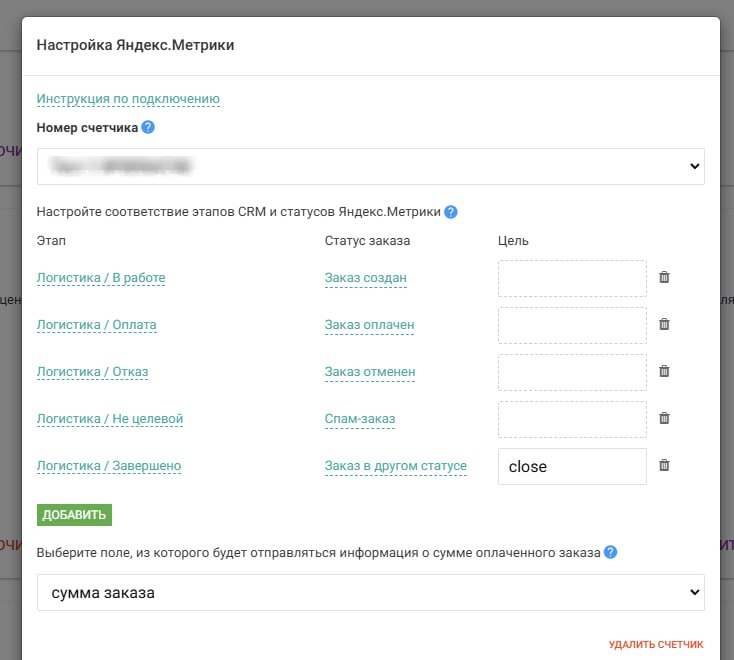Click trash icon for 'Заказ оплачен' row

point(664,324)
